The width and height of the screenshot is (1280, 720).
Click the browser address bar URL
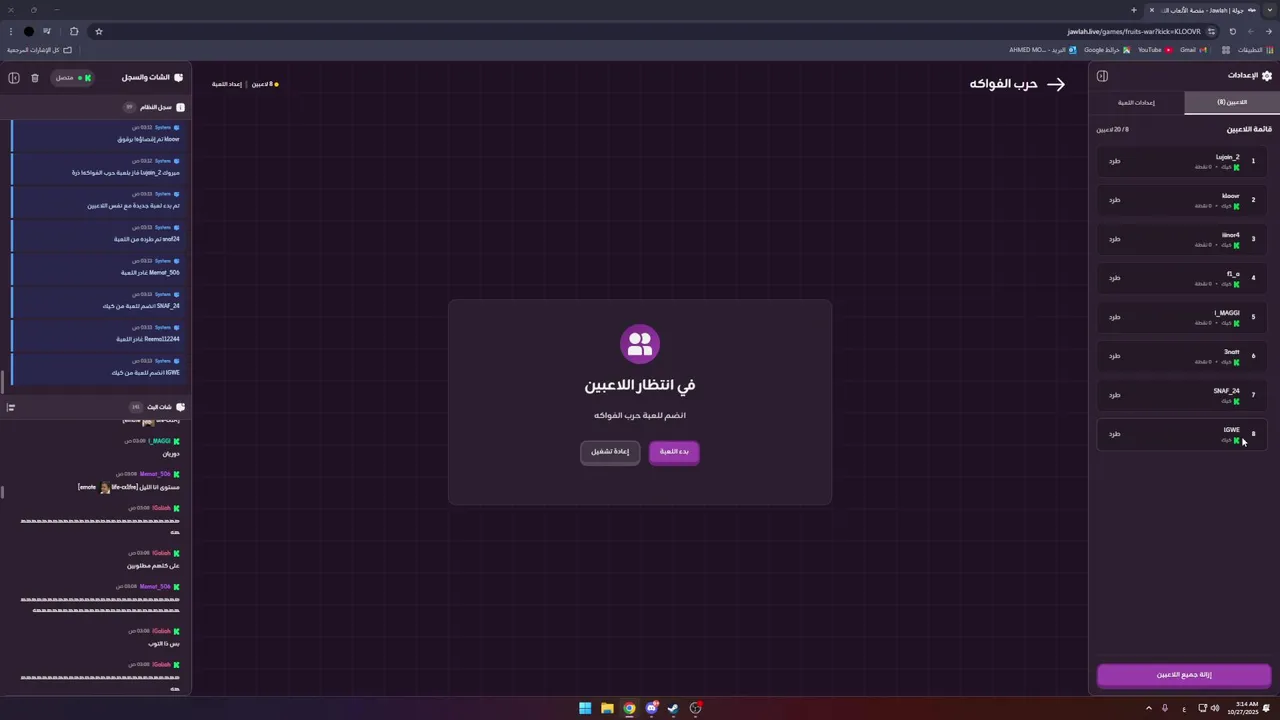1134,31
